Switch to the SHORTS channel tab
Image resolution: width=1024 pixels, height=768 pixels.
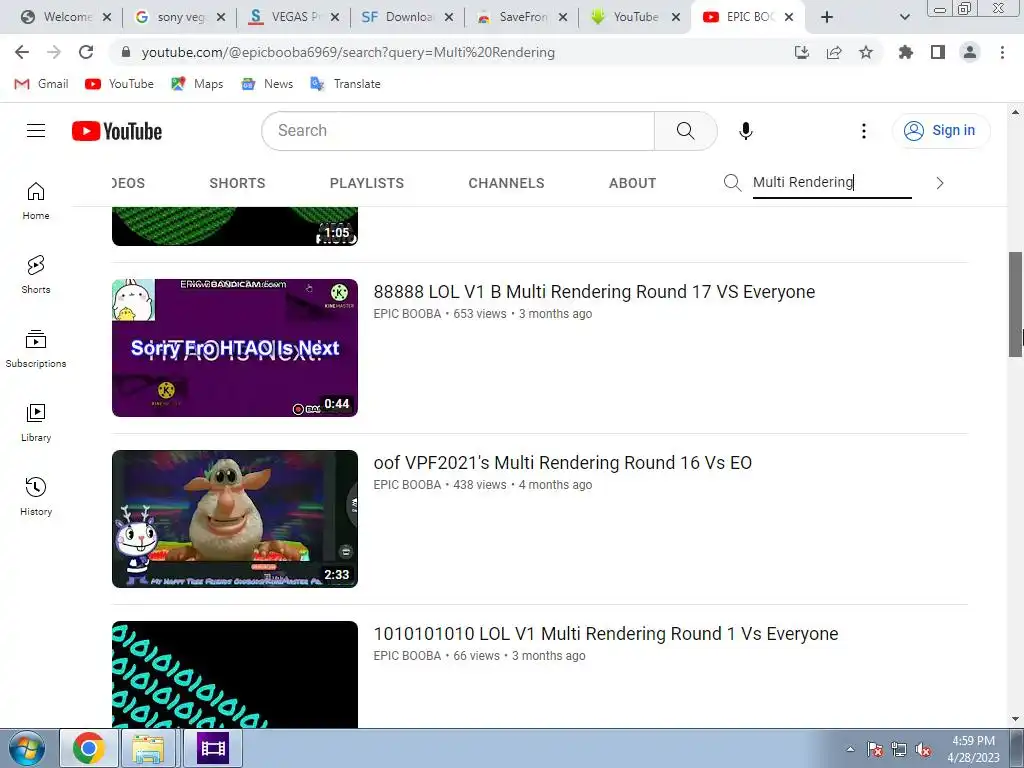pos(237,183)
